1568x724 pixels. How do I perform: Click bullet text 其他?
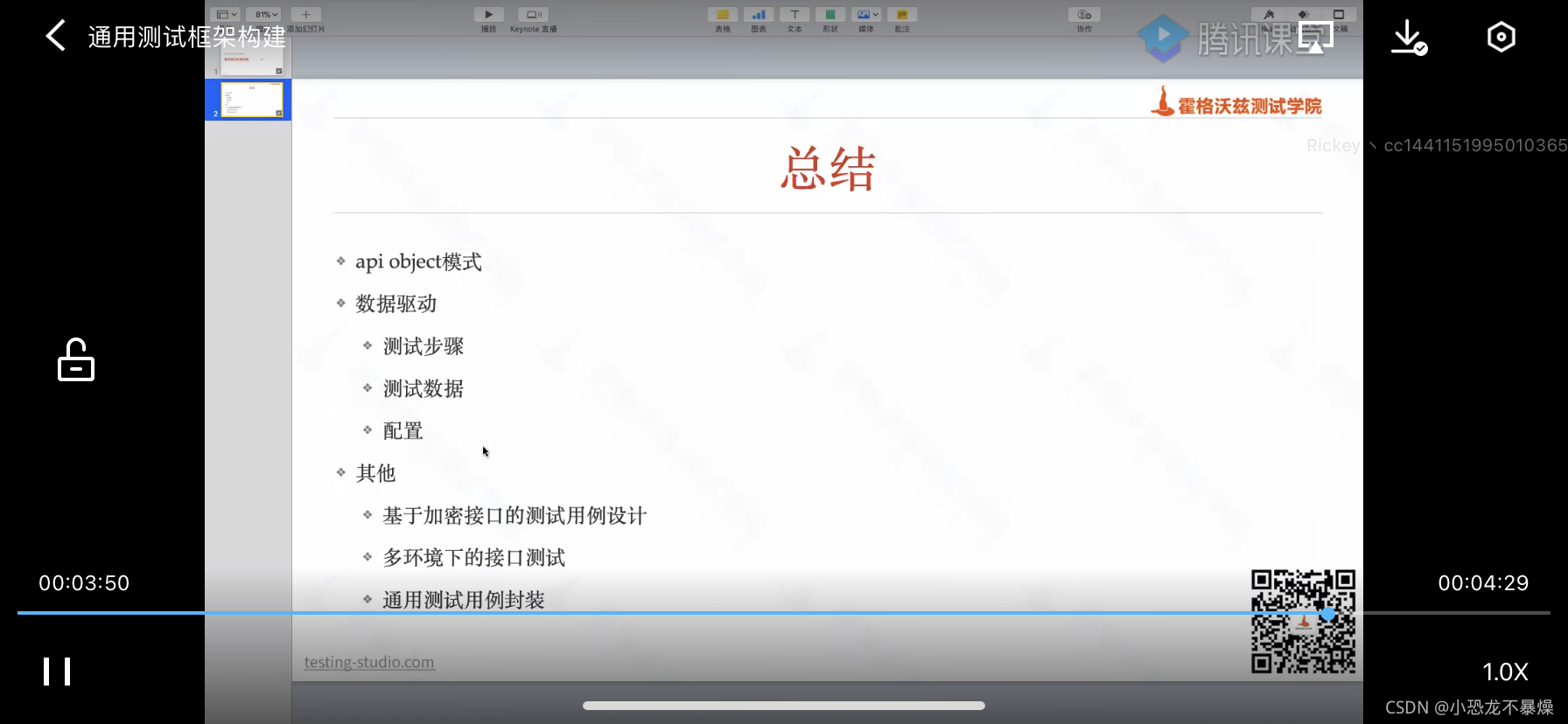click(x=376, y=473)
